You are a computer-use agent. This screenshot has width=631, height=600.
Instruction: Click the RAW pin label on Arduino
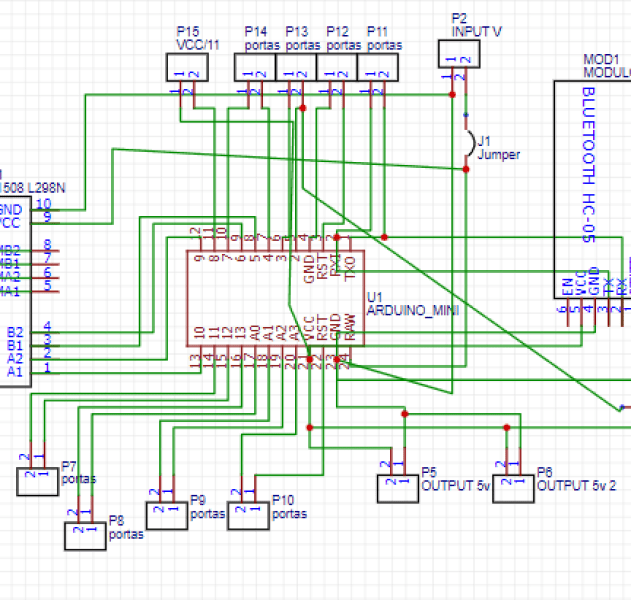point(351,327)
